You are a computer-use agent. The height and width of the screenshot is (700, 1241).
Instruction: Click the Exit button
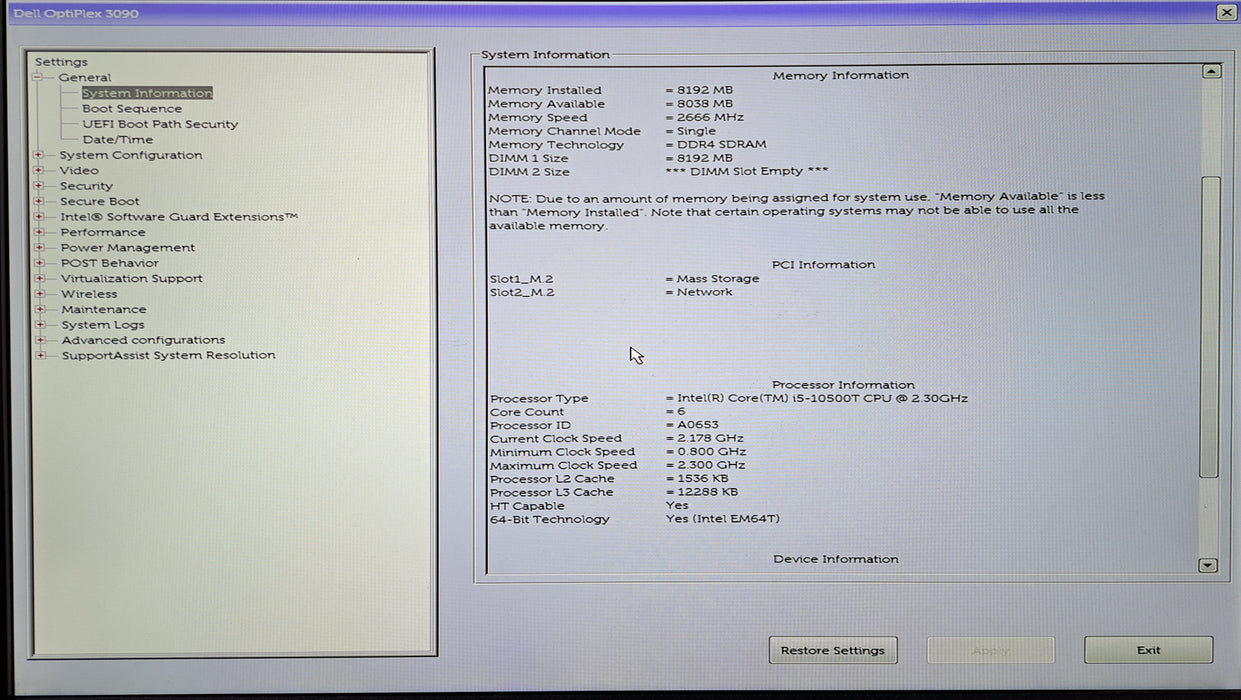point(1148,650)
